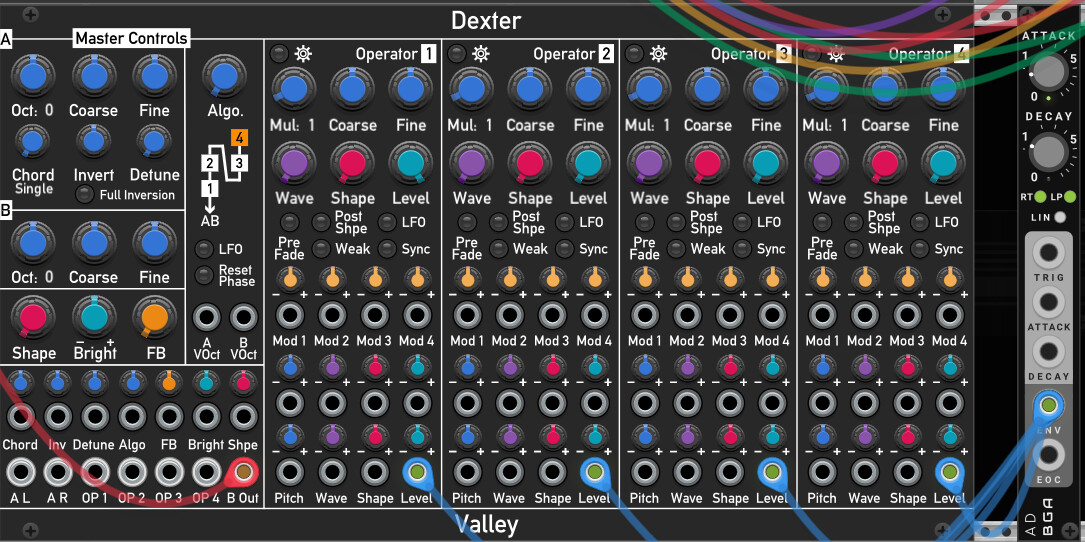
Task: Toggle the RT light on AD module
Action: click(1040, 197)
